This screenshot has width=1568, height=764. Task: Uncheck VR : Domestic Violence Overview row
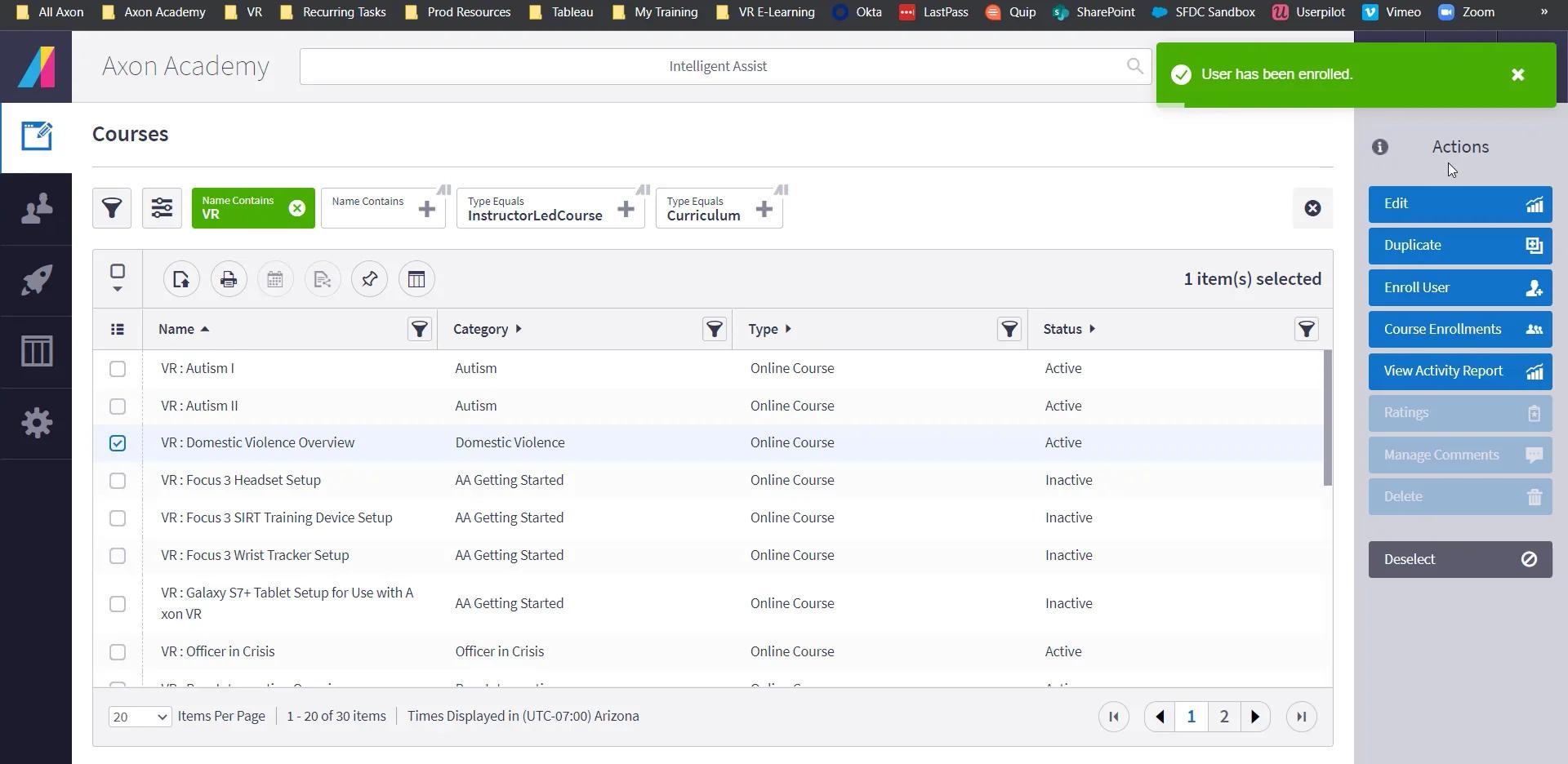tap(118, 443)
